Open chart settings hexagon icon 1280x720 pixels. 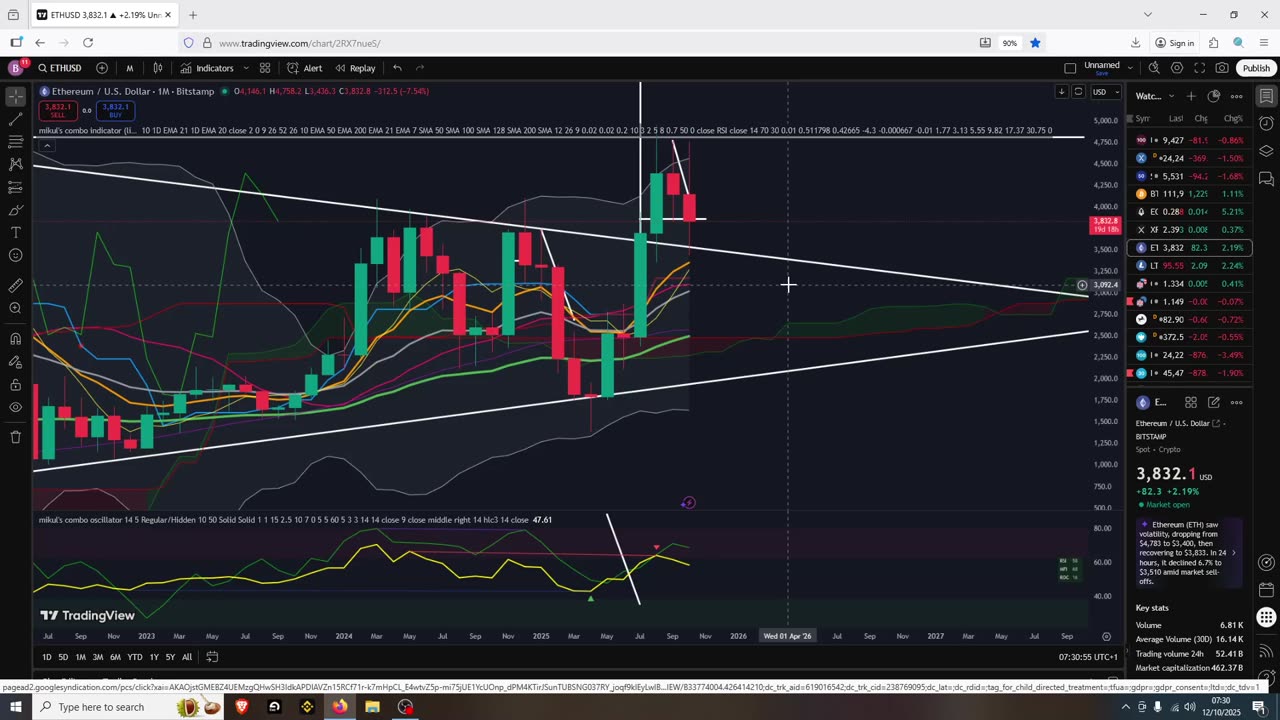(1177, 68)
